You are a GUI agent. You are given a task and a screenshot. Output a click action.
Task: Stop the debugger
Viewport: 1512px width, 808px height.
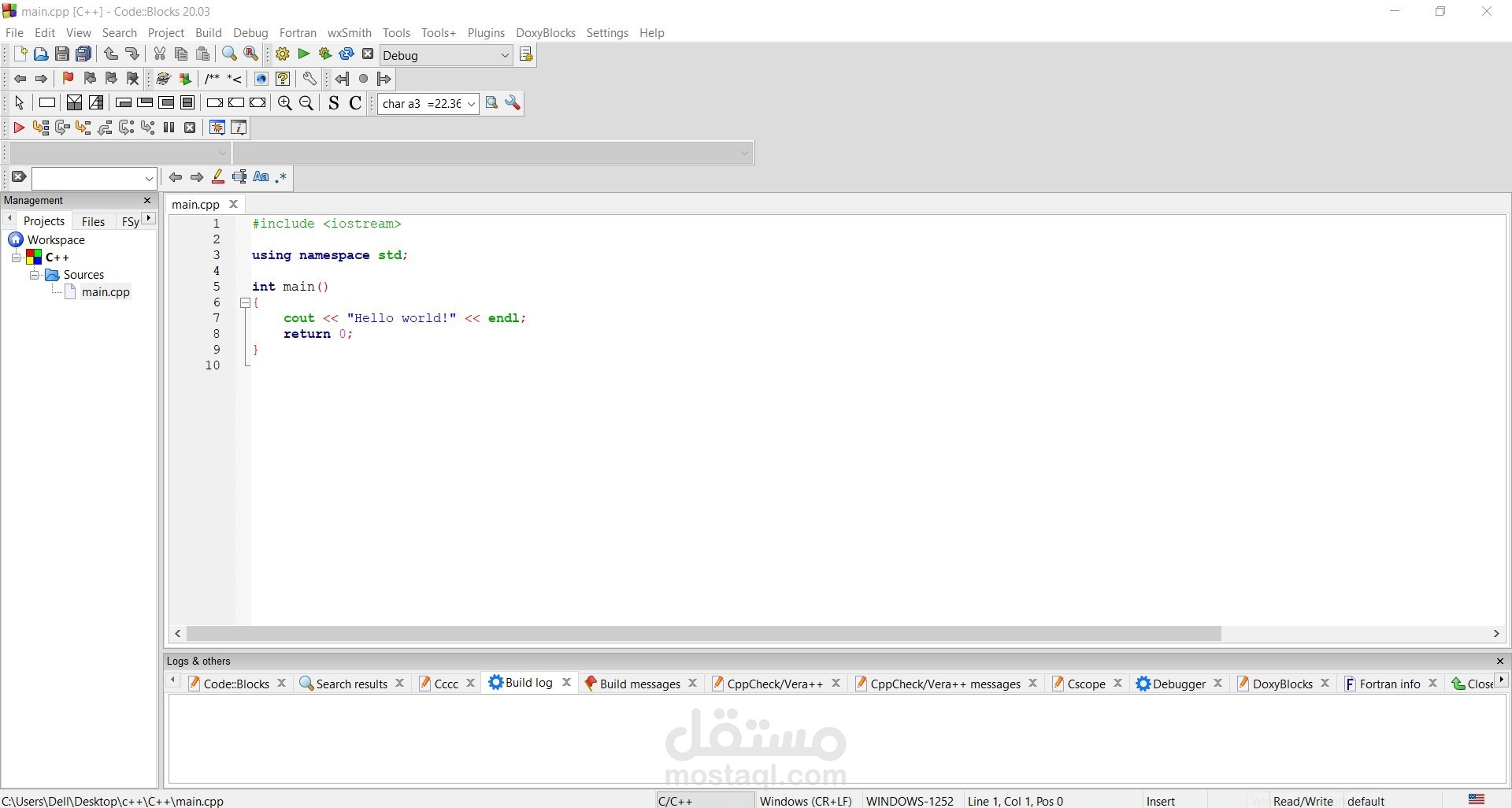tap(191, 128)
